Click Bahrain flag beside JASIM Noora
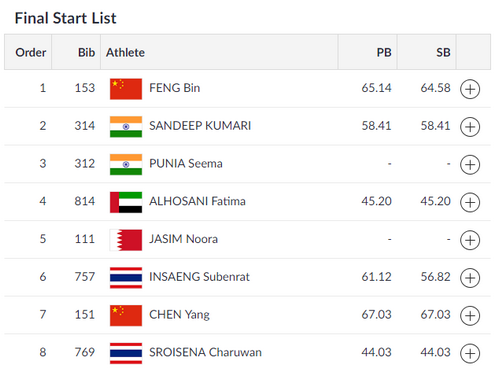Viewport: 498px width, 380px height. (126, 240)
